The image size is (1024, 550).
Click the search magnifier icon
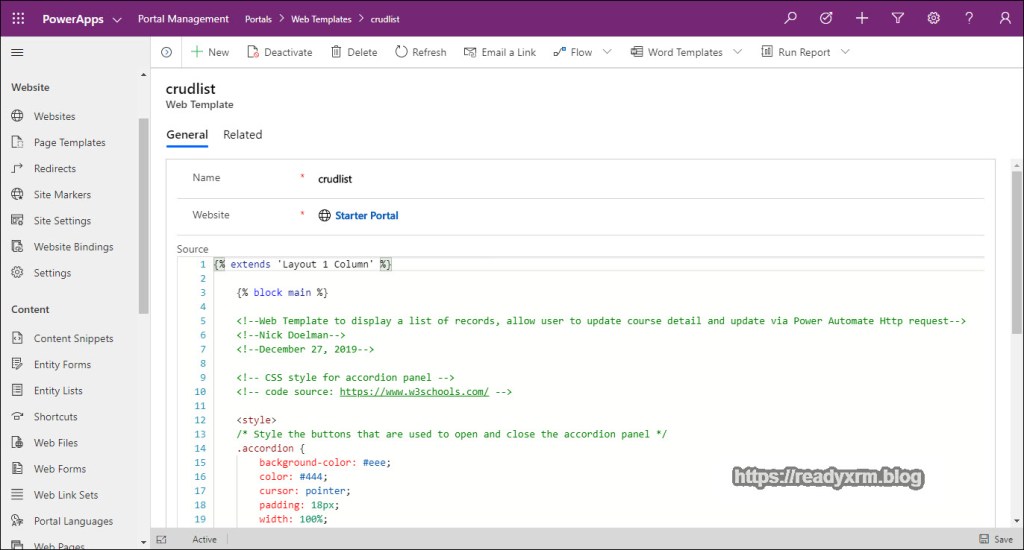pos(791,18)
